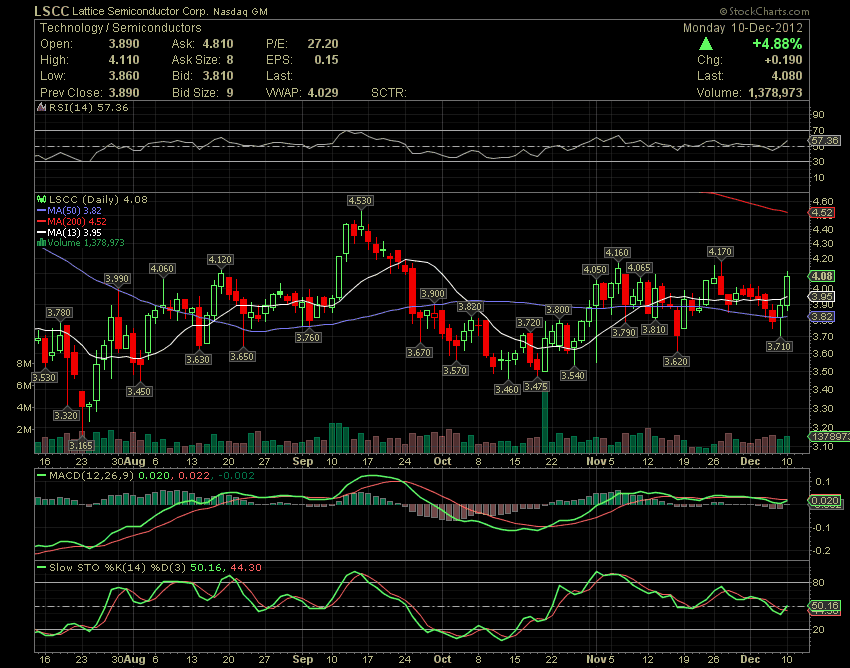Click the MA(200) 4.52 legend text
This screenshot has width=850, height=668.
pos(77,221)
